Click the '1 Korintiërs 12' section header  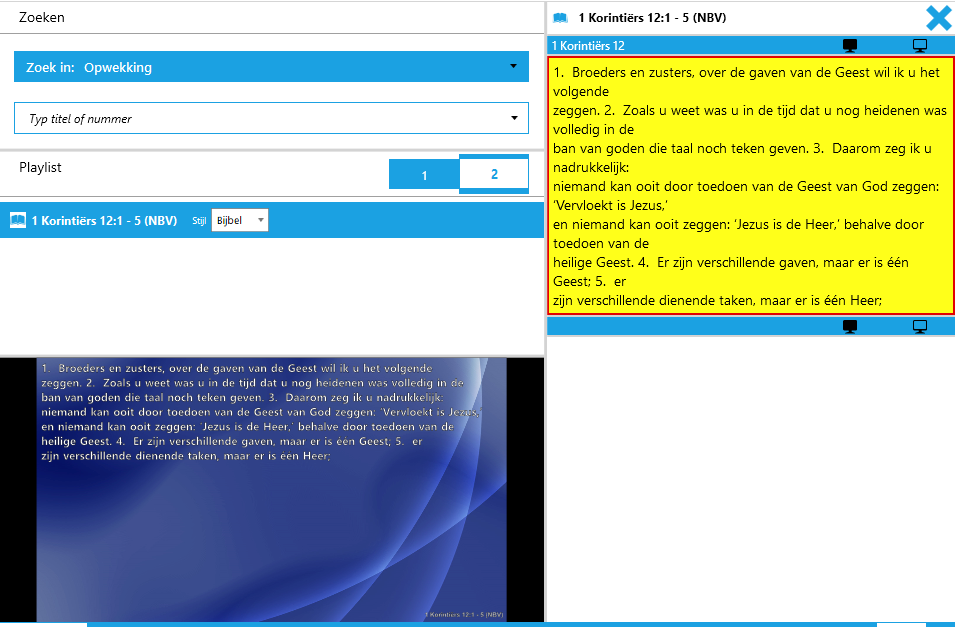(x=750, y=45)
